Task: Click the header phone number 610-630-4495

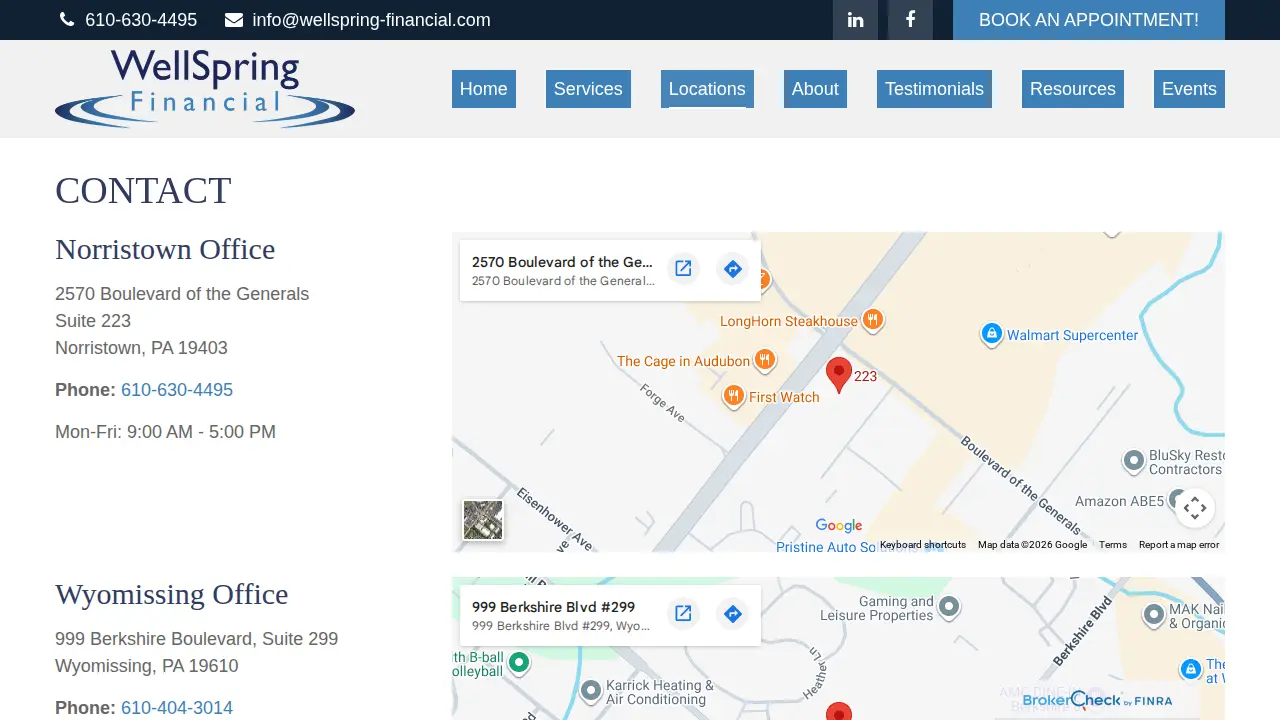Action: (x=141, y=20)
